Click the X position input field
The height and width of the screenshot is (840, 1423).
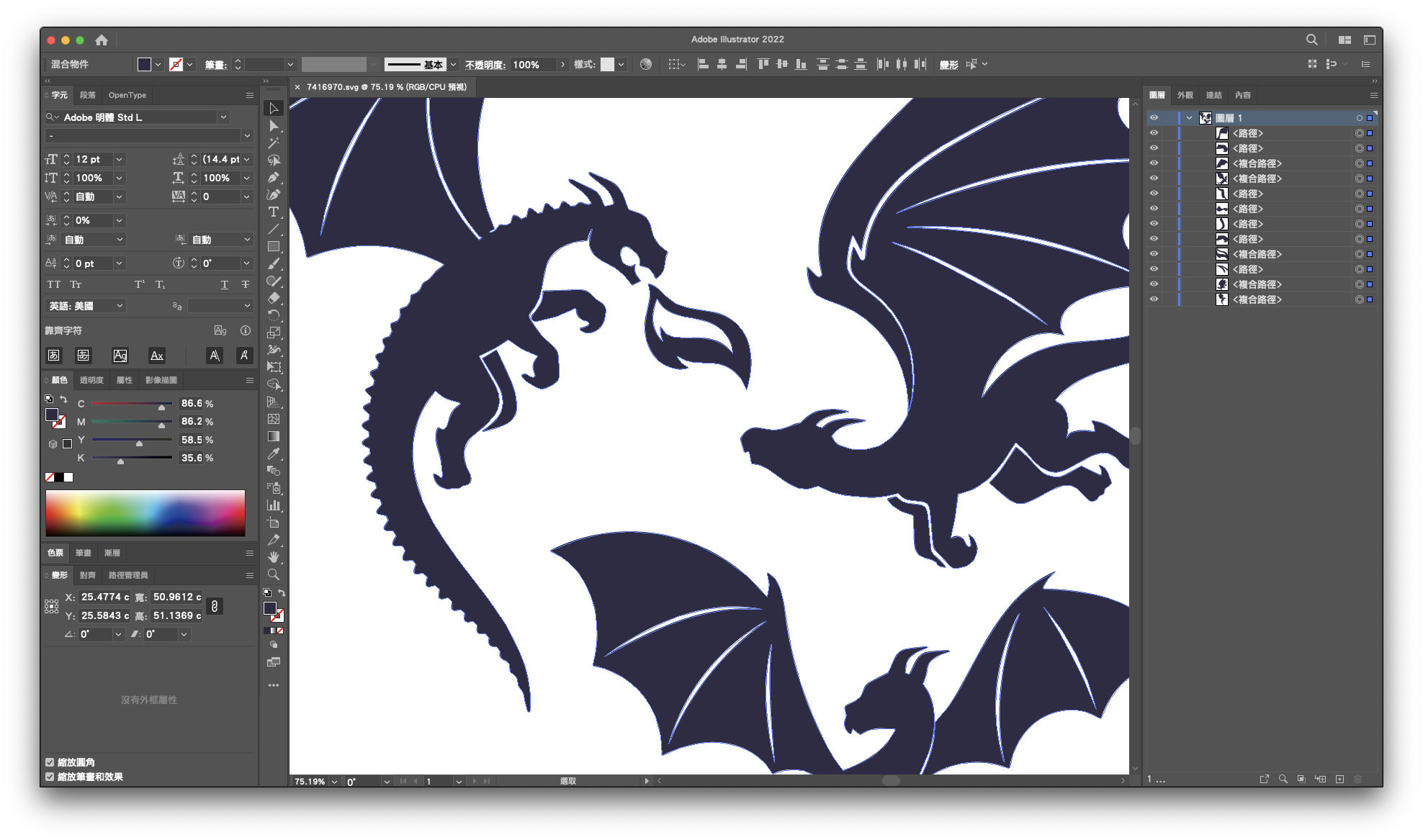tap(104, 597)
